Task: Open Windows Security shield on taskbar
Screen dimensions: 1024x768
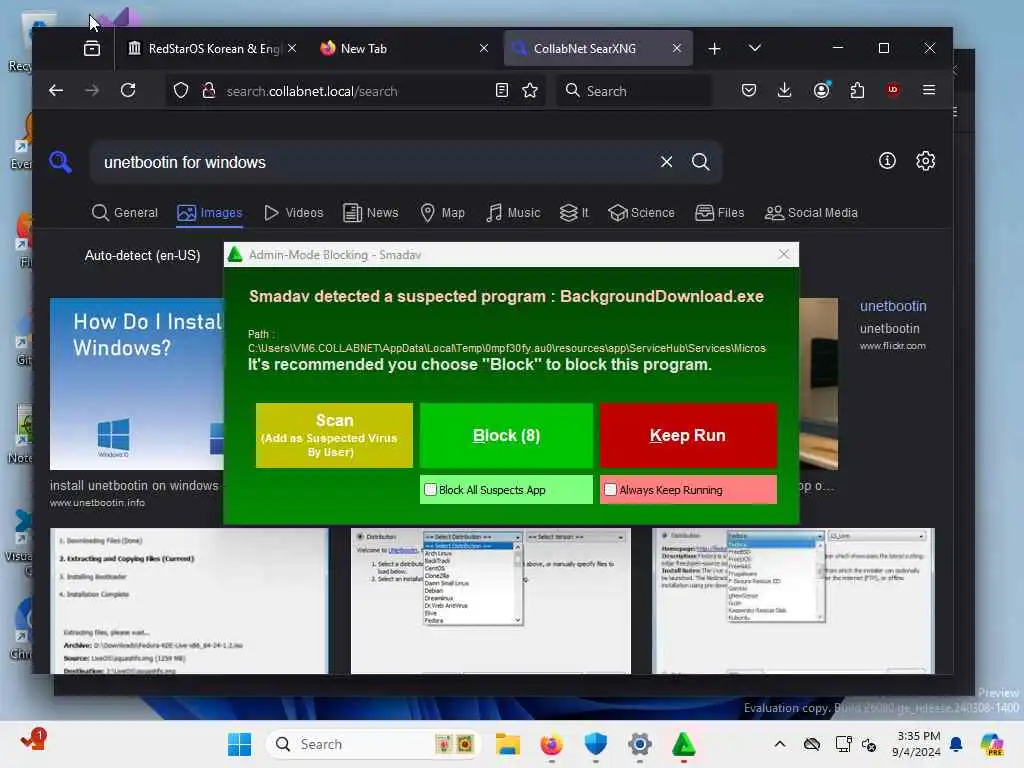Action: tap(596, 744)
